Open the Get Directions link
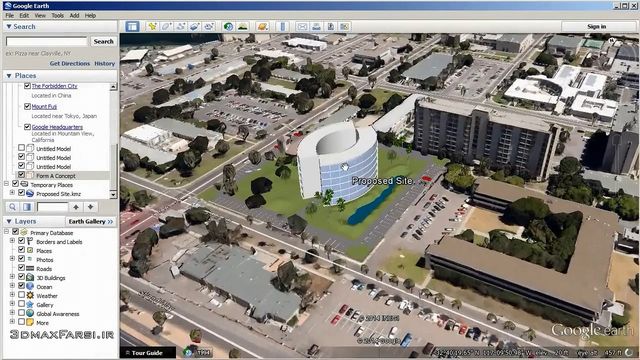640x360 pixels. click(x=70, y=64)
